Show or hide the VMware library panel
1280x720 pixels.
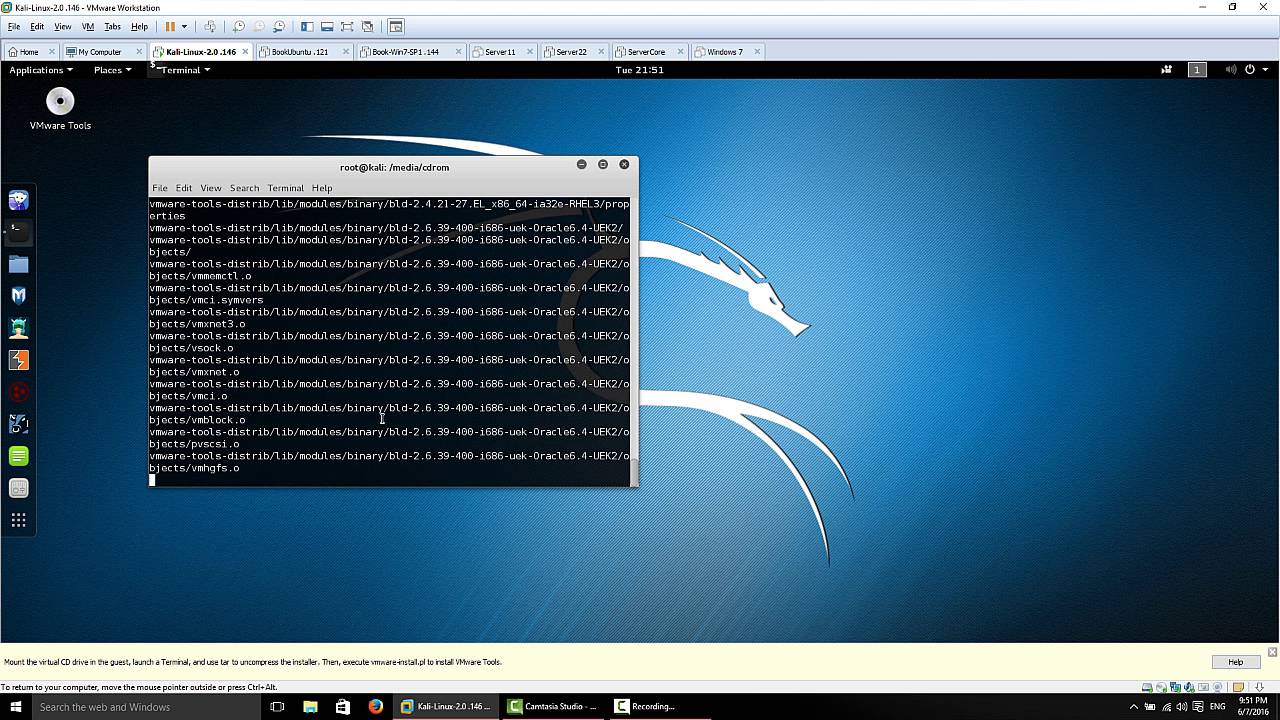[307, 26]
